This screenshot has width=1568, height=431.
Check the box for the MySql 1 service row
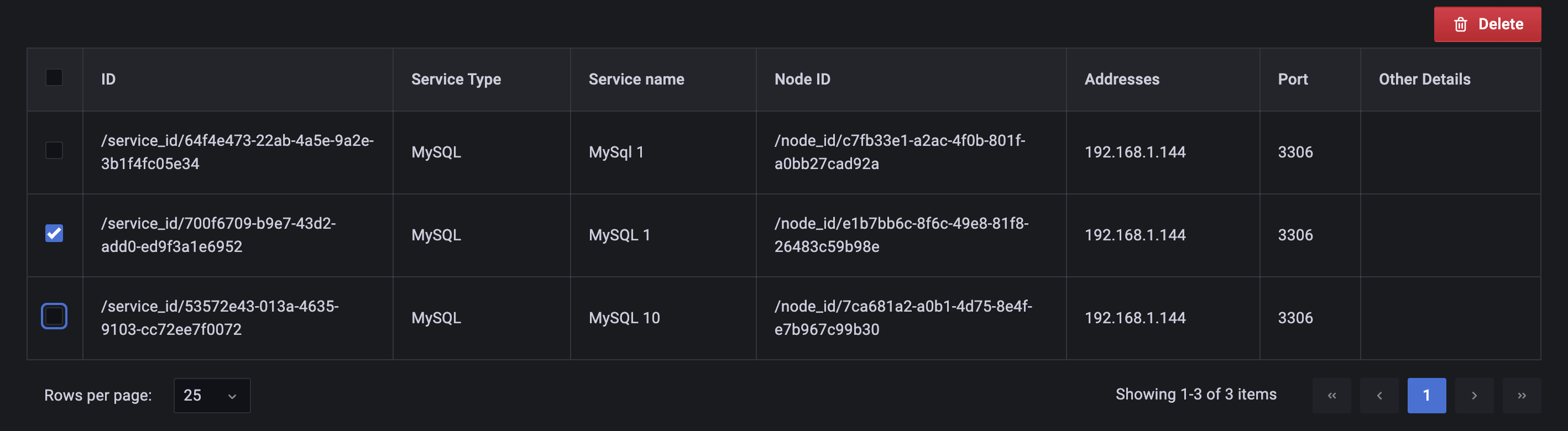[54, 150]
